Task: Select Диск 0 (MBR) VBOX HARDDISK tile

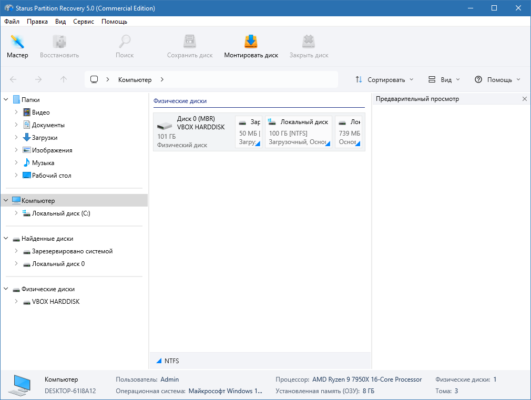Action: point(194,132)
